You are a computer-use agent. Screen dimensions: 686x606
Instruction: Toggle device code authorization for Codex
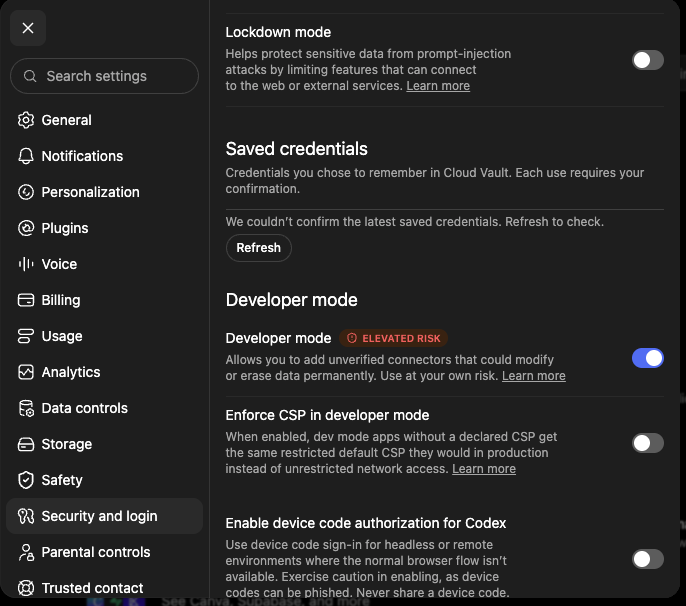tap(648, 559)
